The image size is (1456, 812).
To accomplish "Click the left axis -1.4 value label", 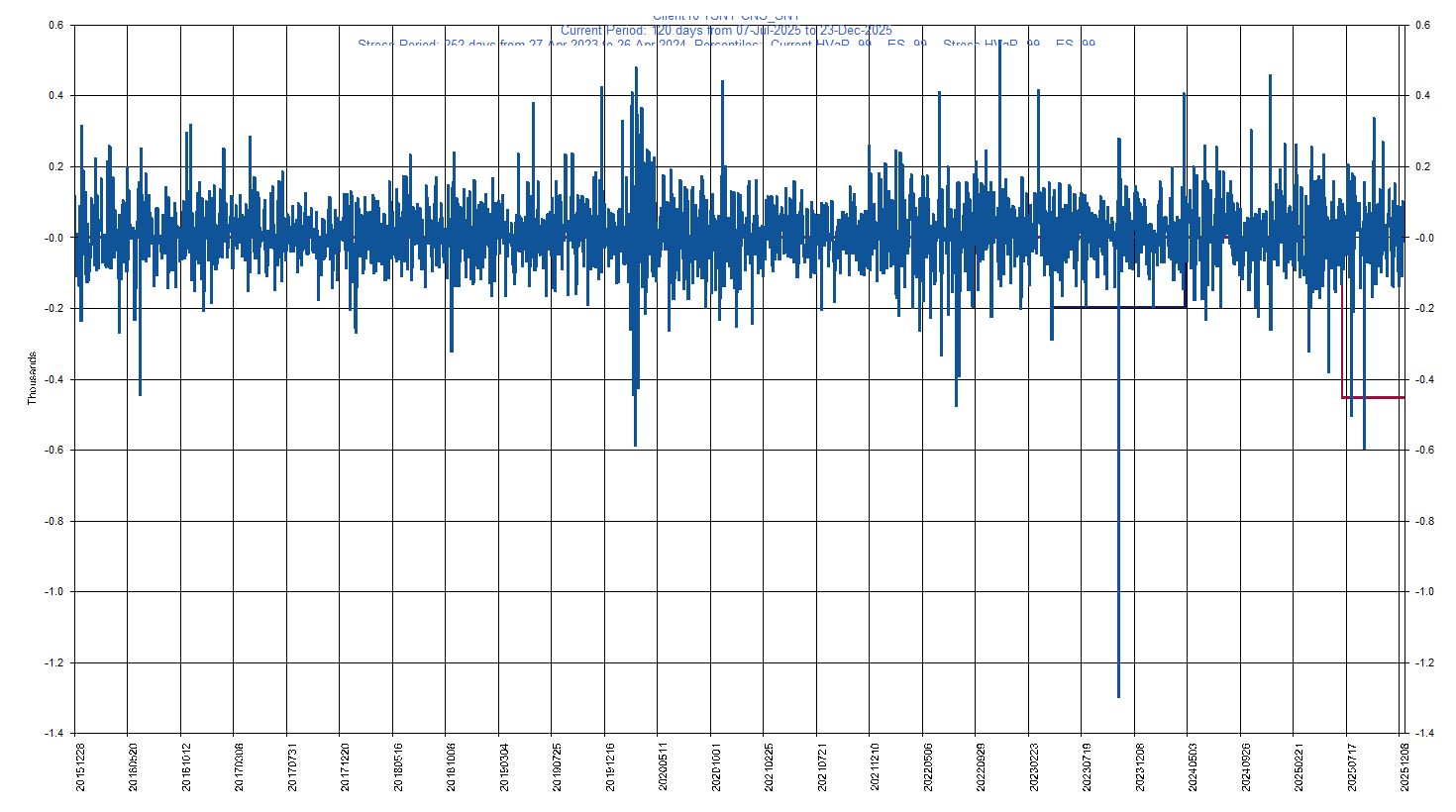I will click(54, 733).
